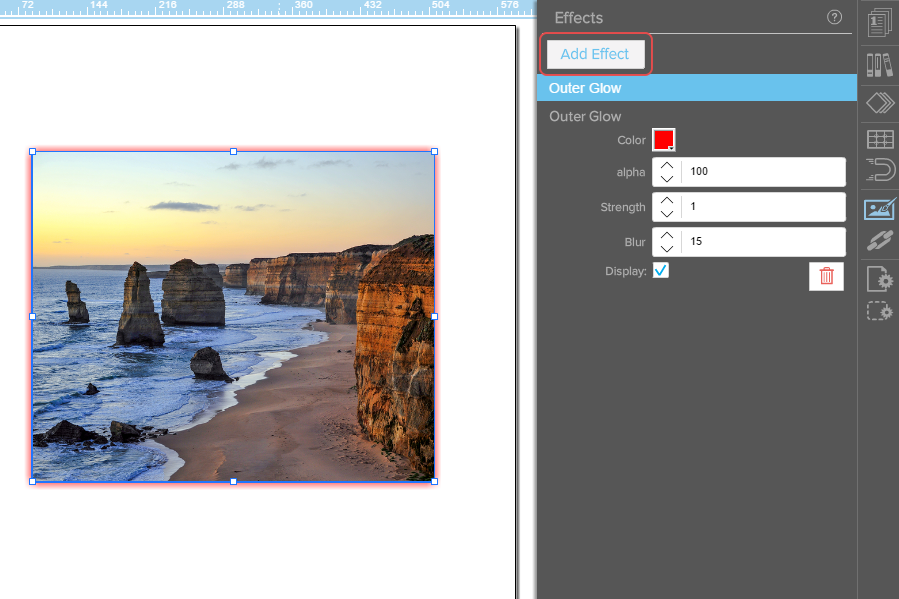This screenshot has height=599, width=899.
Task: Uncheck the Display checkbox
Action: pos(661,271)
